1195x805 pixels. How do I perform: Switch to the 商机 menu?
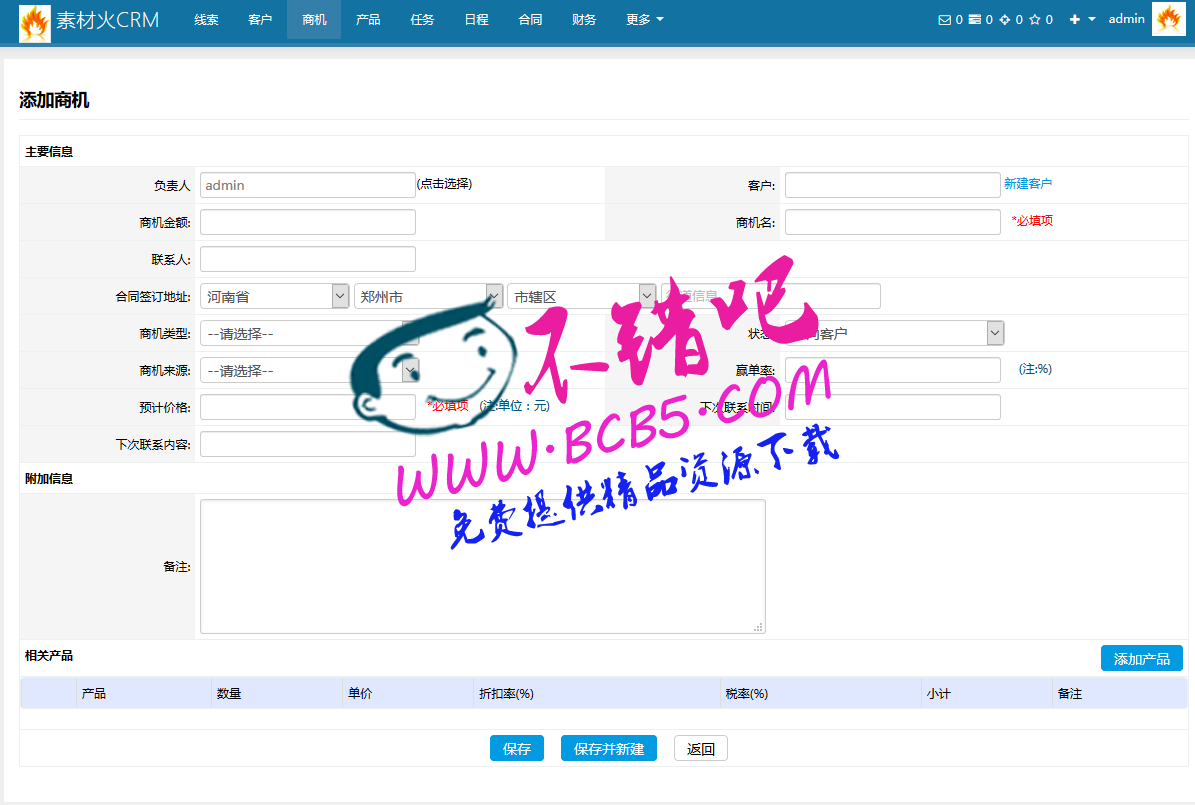click(x=314, y=20)
